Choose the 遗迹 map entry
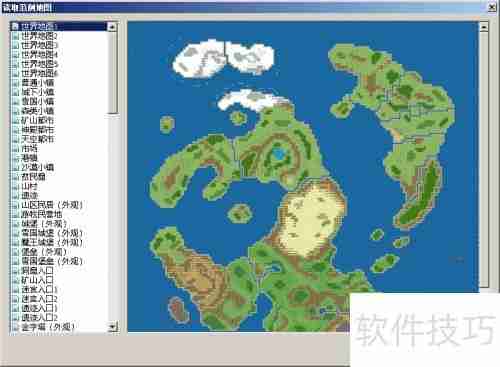The width and height of the screenshot is (500, 367). coord(29,195)
